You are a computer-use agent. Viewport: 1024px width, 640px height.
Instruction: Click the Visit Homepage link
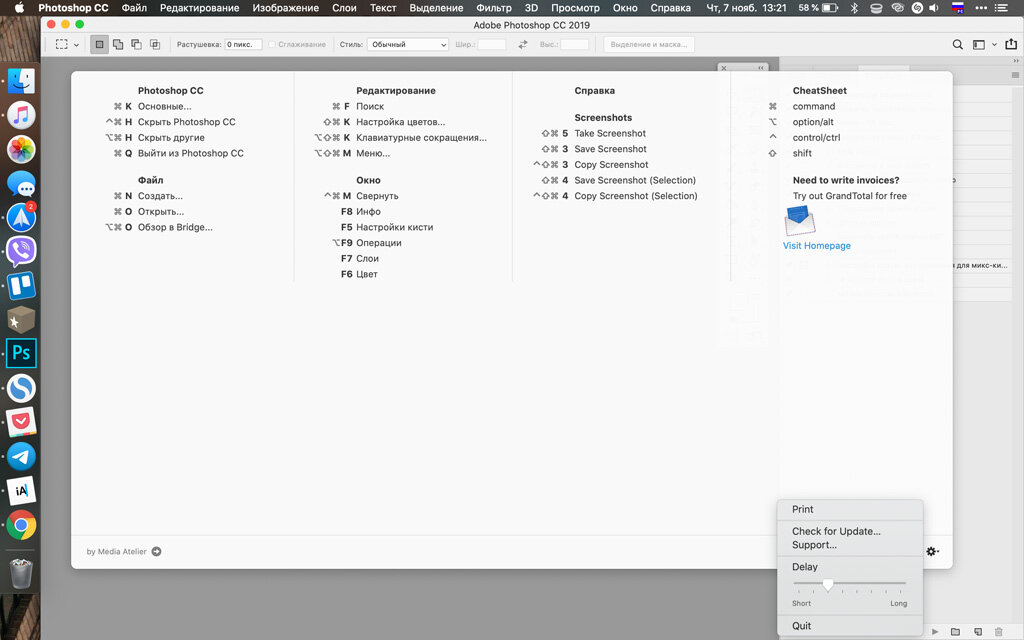[816, 246]
